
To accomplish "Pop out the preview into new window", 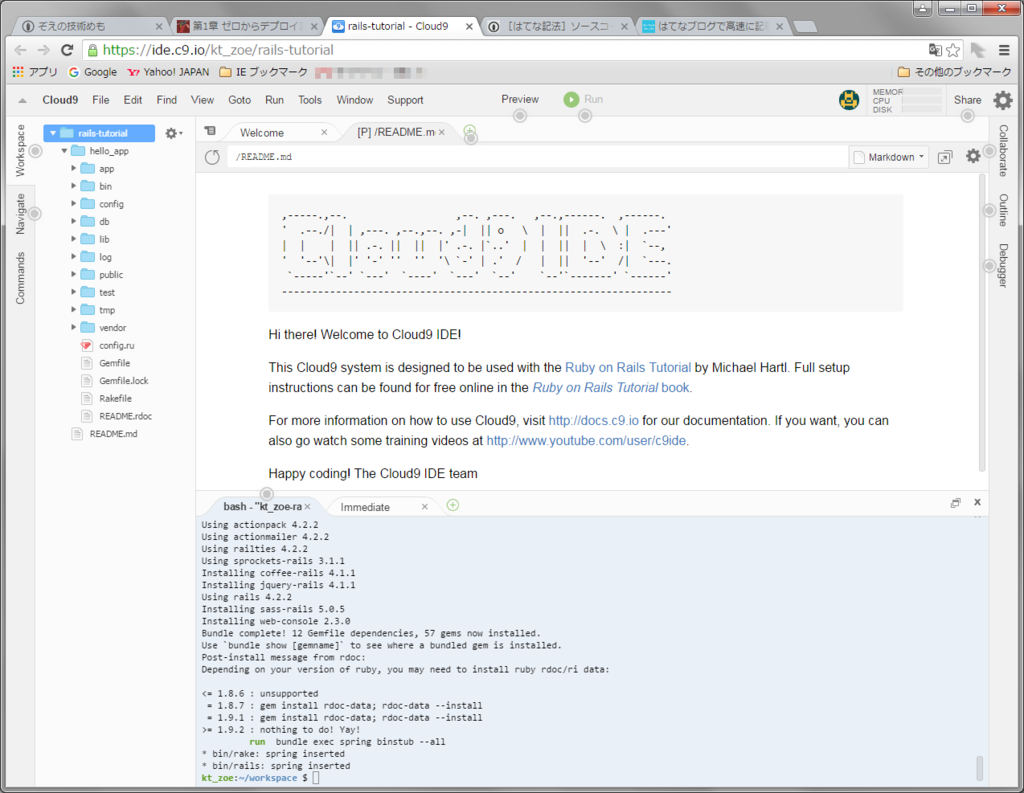I will coord(945,157).
